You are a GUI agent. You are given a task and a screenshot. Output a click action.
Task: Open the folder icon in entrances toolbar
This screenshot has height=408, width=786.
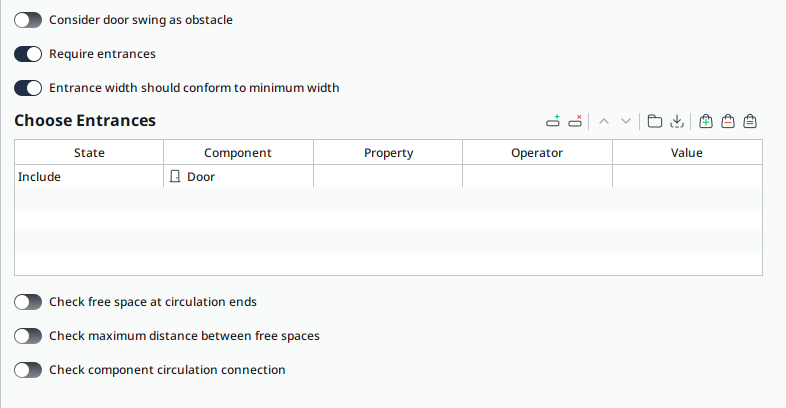coord(655,121)
